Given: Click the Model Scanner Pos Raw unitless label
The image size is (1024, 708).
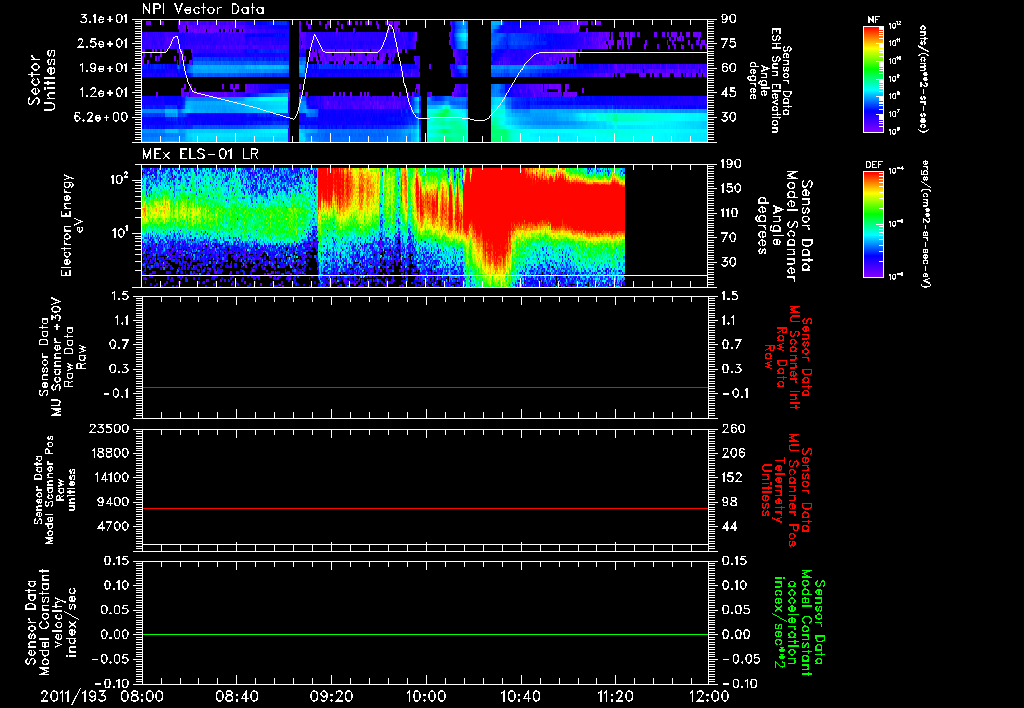Looking at the screenshot, I should (x=55, y=490).
